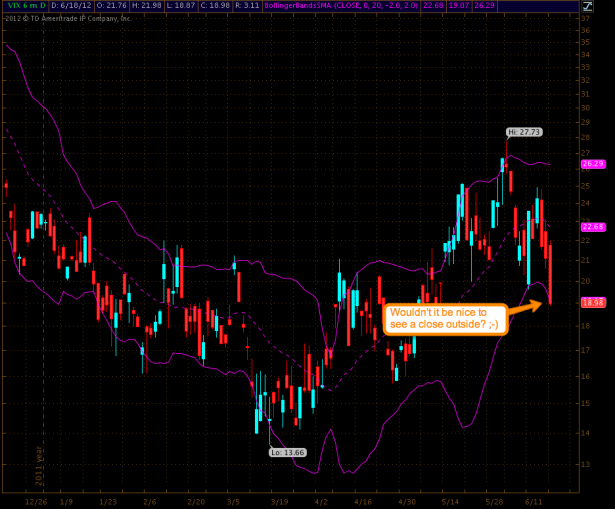Click the VIX 6 m D symbol label
Image resolution: width=615 pixels, height=509 pixels.
(23, 6)
